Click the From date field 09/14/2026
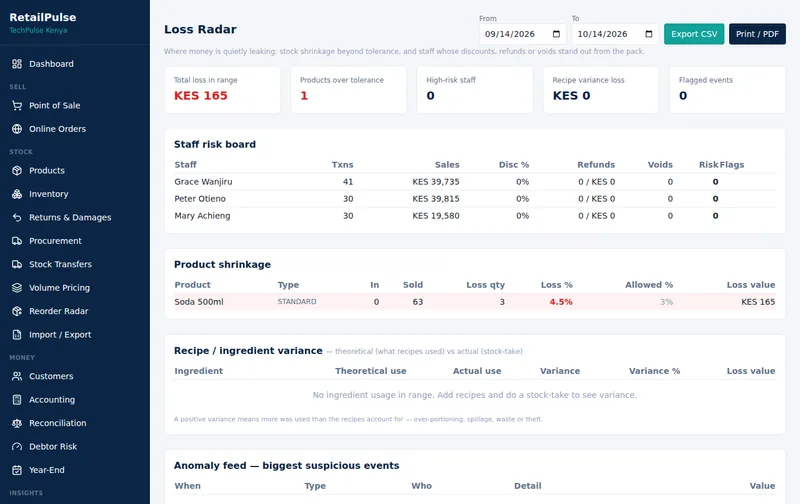Image resolution: width=800 pixels, height=504 pixels. tap(522, 34)
